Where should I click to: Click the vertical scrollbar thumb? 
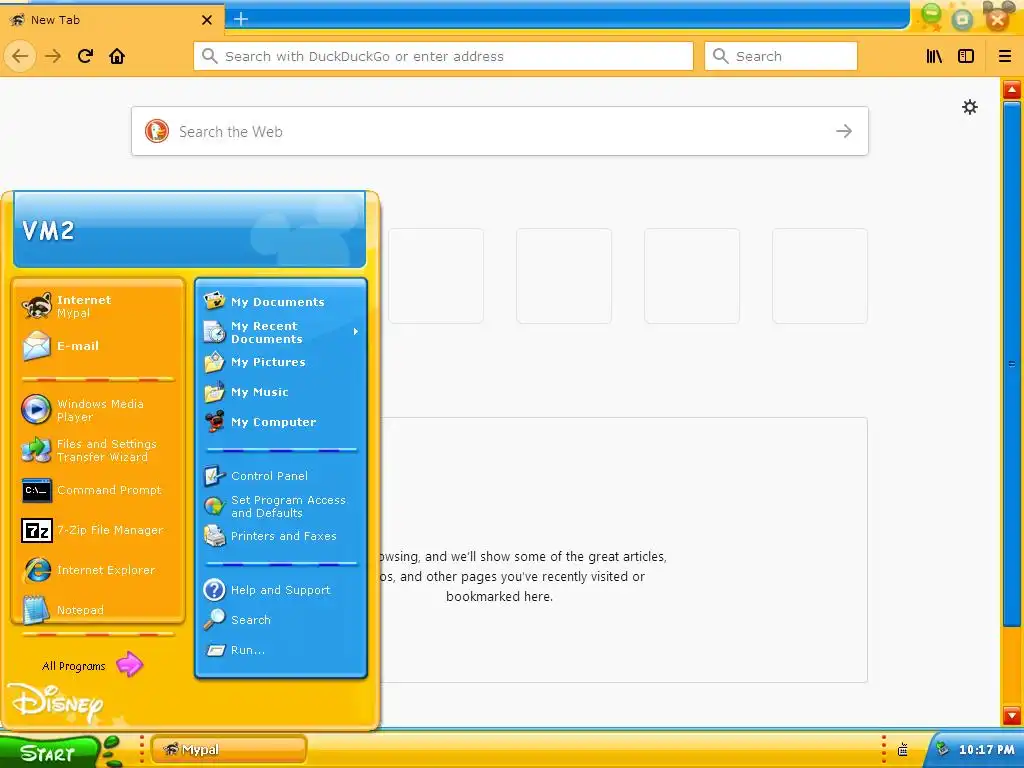click(1012, 364)
